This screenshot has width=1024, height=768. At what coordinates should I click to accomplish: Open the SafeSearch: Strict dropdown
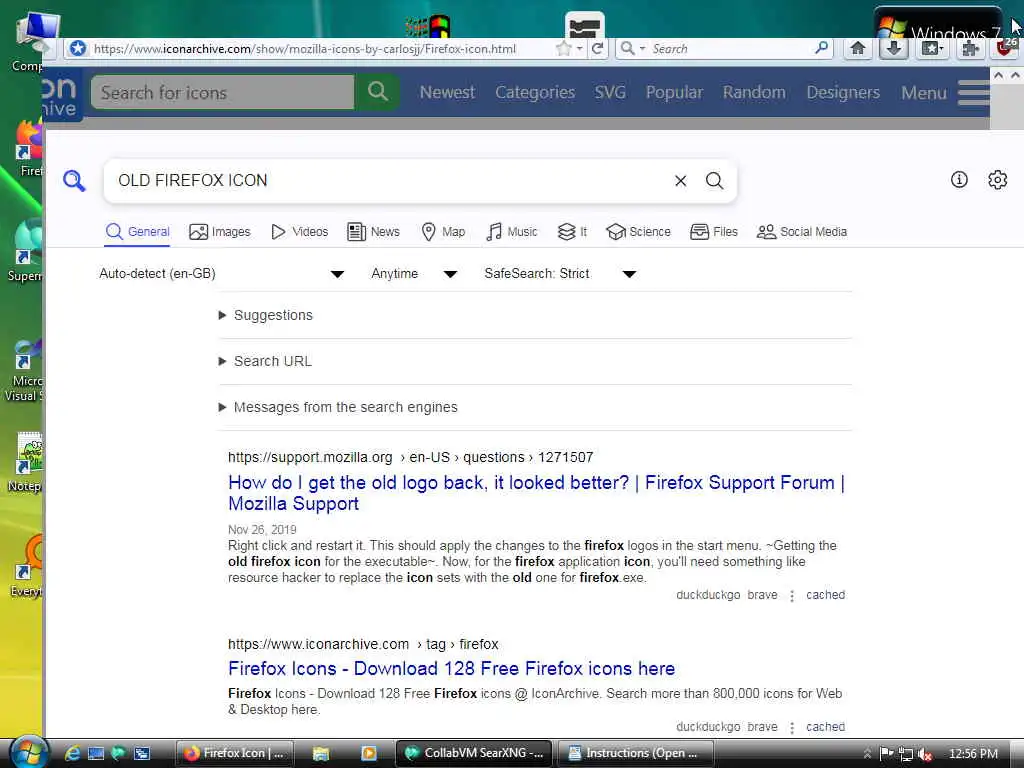coord(560,274)
